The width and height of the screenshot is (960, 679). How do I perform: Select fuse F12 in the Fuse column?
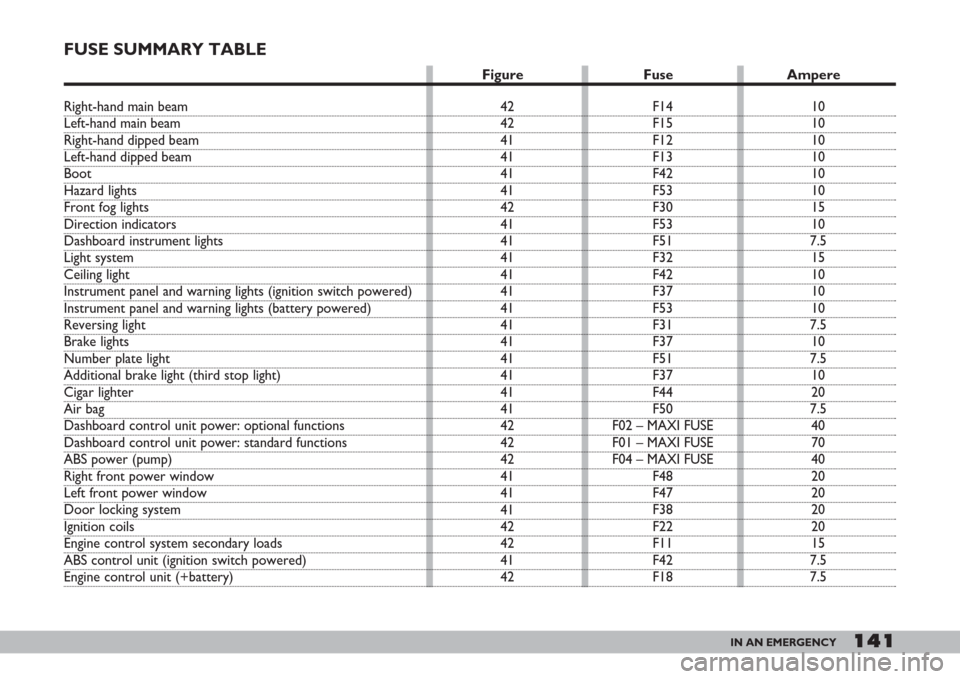pyautogui.click(x=662, y=140)
